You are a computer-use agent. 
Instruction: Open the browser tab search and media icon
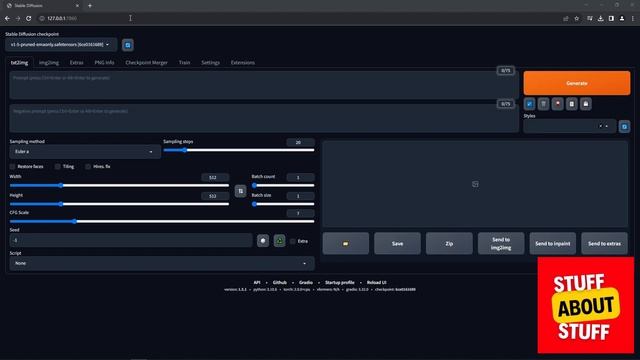(590, 18)
